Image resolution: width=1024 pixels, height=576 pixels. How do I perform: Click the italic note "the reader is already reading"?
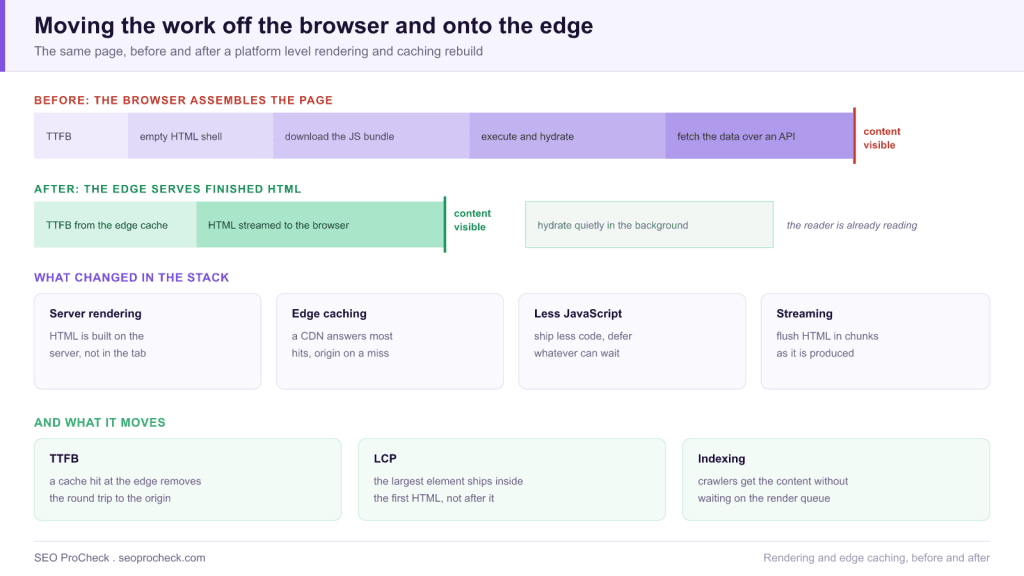coord(852,225)
